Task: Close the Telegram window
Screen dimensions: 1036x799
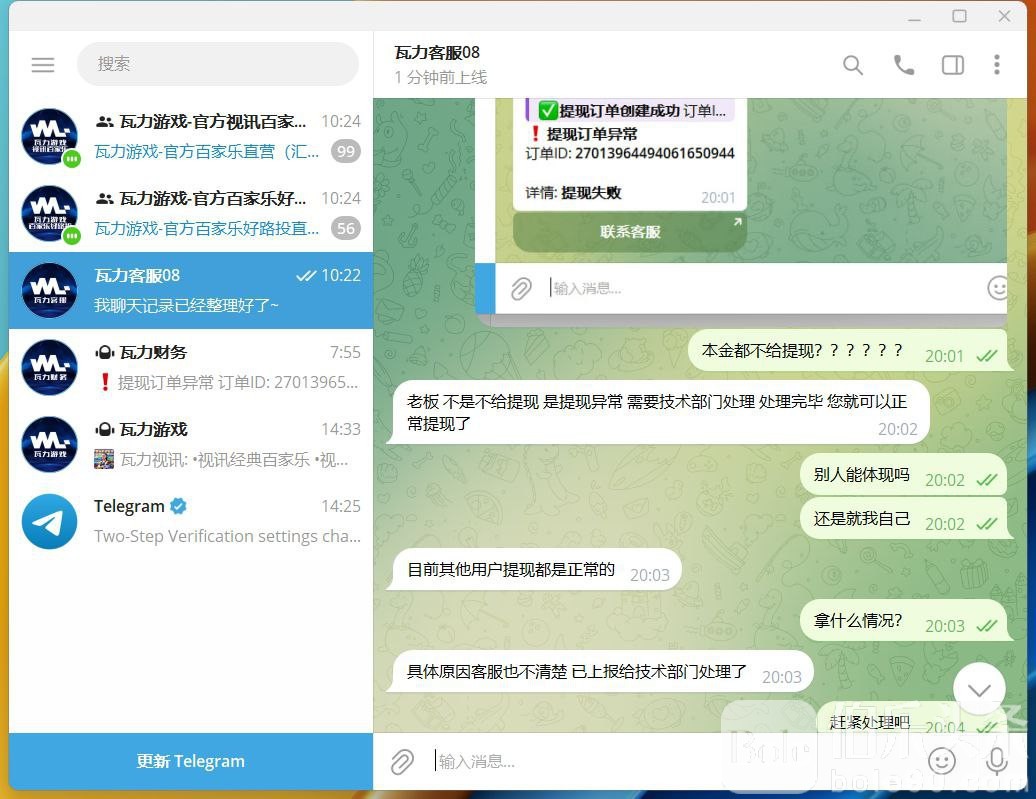Action: [1004, 16]
